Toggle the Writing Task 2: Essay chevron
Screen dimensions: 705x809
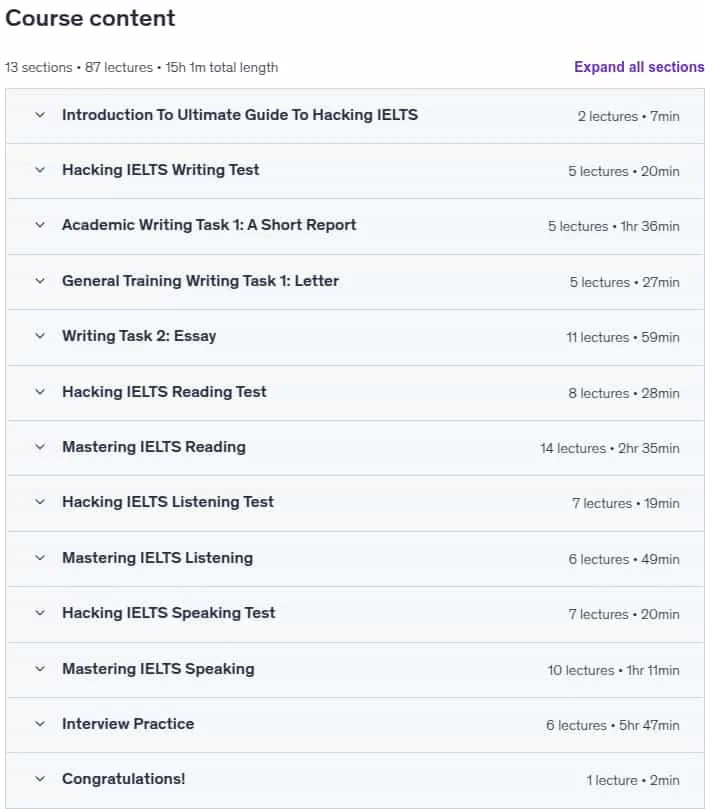[x=40, y=336]
